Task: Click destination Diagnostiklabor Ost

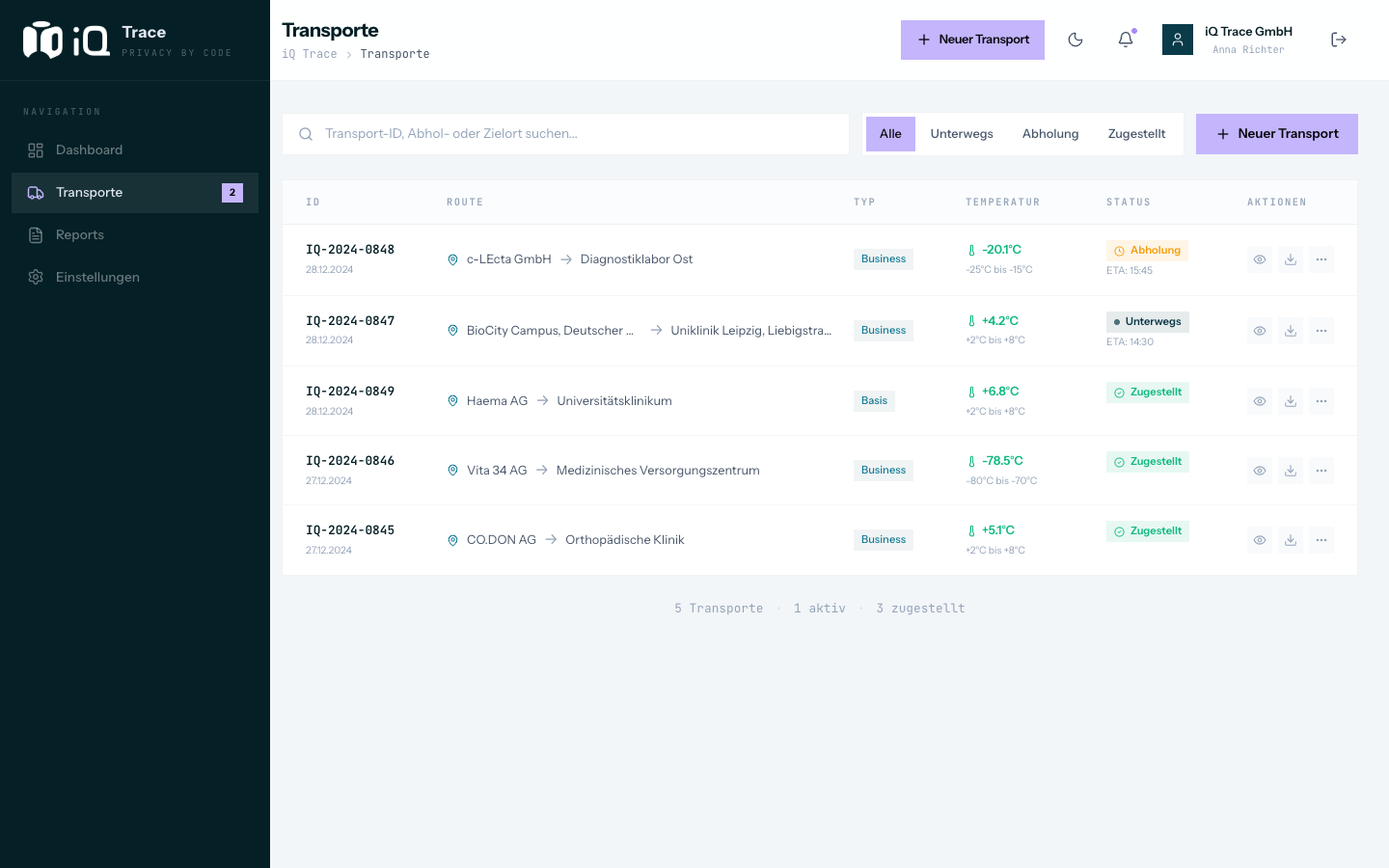Action: click(x=637, y=259)
